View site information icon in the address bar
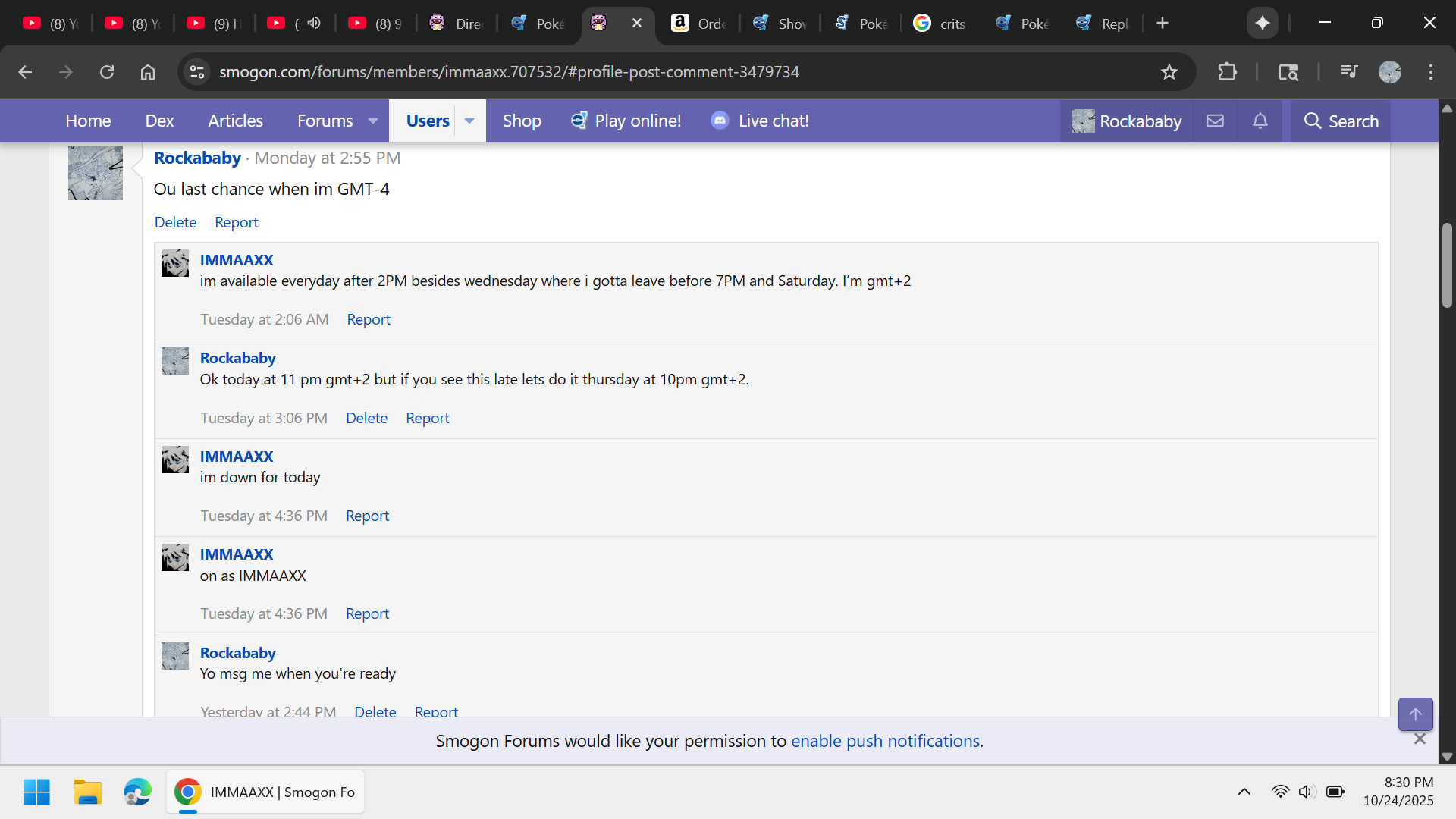 (197, 72)
